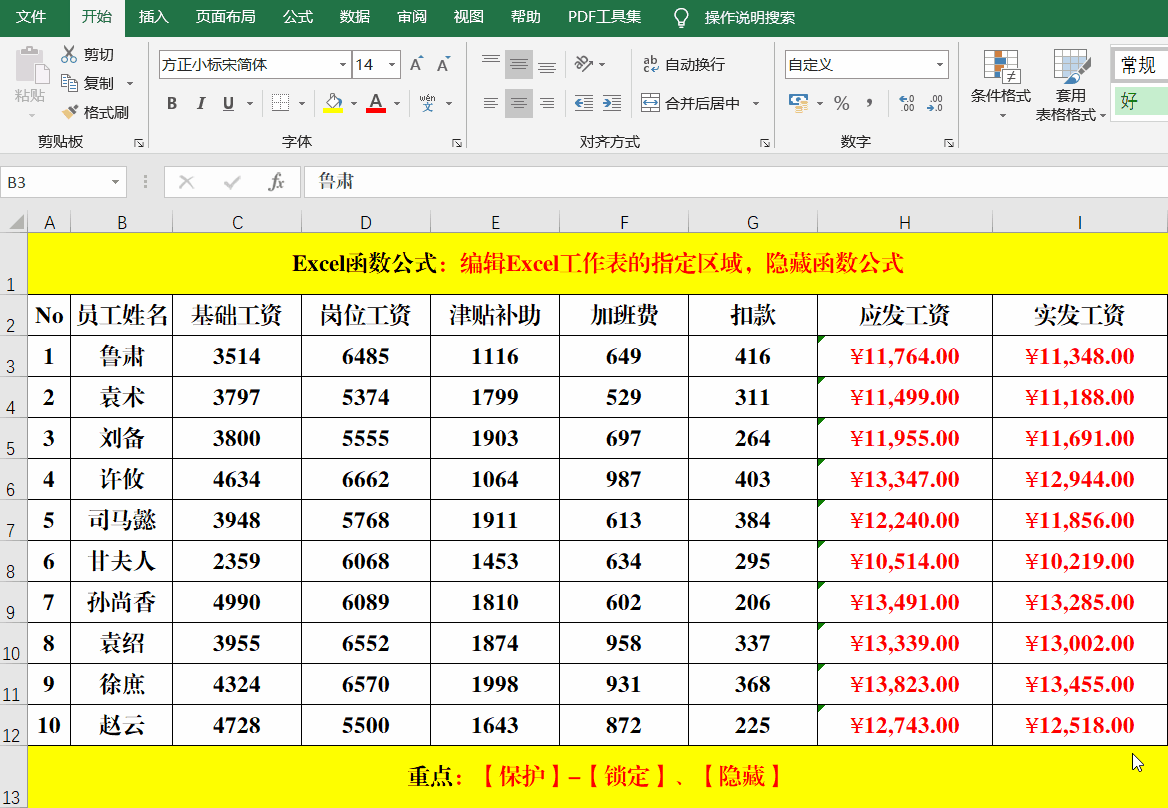Expand the Copy (复制) dropdown arrow
This screenshot has width=1168, height=808.
pos(130,83)
